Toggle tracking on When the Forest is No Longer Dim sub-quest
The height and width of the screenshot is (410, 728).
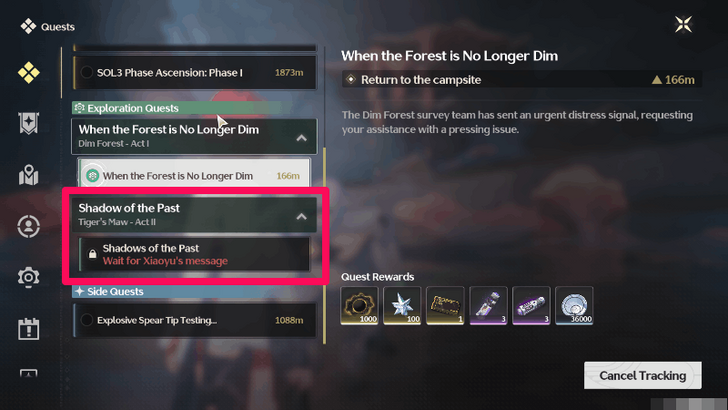pos(92,176)
